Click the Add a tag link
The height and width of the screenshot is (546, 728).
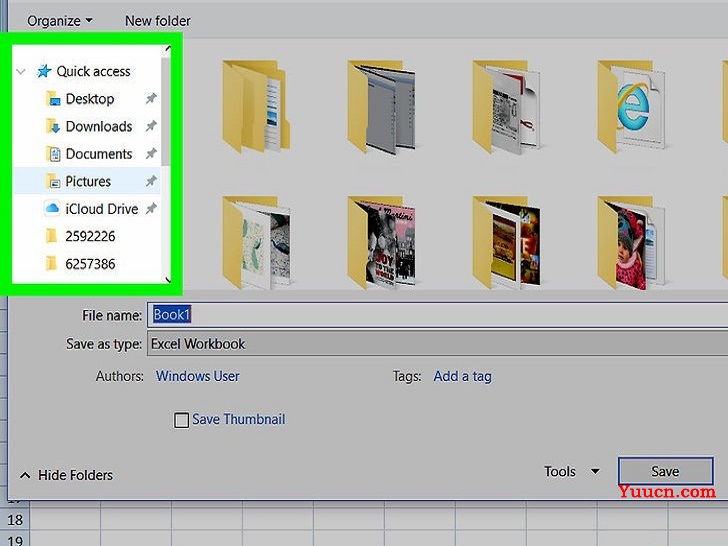(462, 376)
